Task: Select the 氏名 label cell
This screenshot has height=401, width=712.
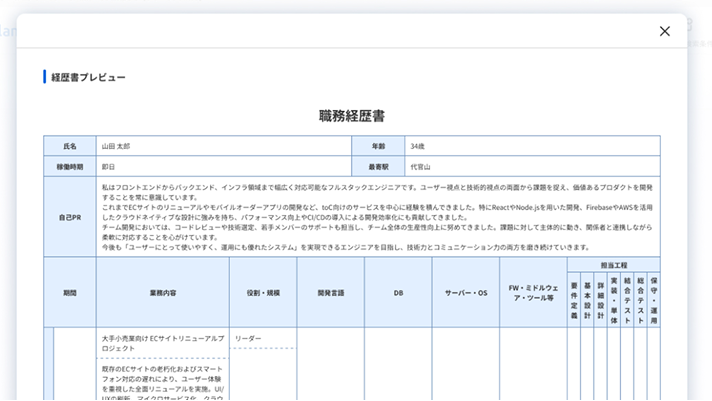Action: click(70, 146)
